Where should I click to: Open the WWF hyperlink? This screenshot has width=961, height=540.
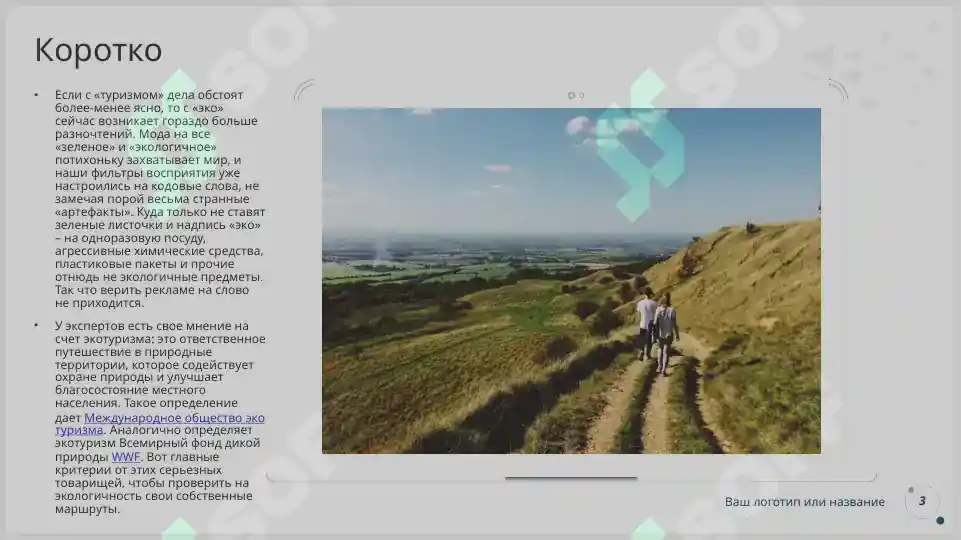126,457
